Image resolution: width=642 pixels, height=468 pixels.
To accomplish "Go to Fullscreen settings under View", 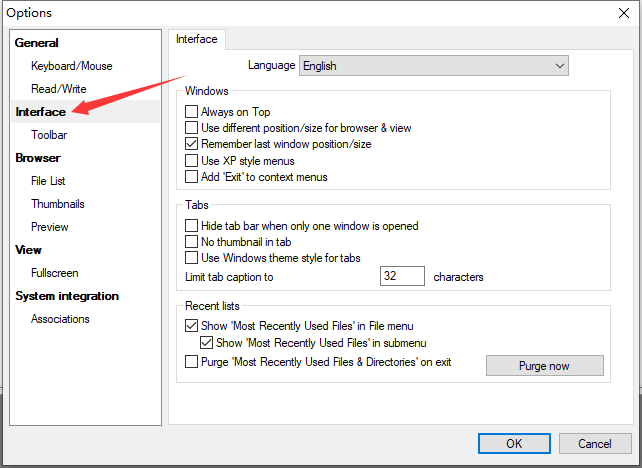I will tap(54, 273).
